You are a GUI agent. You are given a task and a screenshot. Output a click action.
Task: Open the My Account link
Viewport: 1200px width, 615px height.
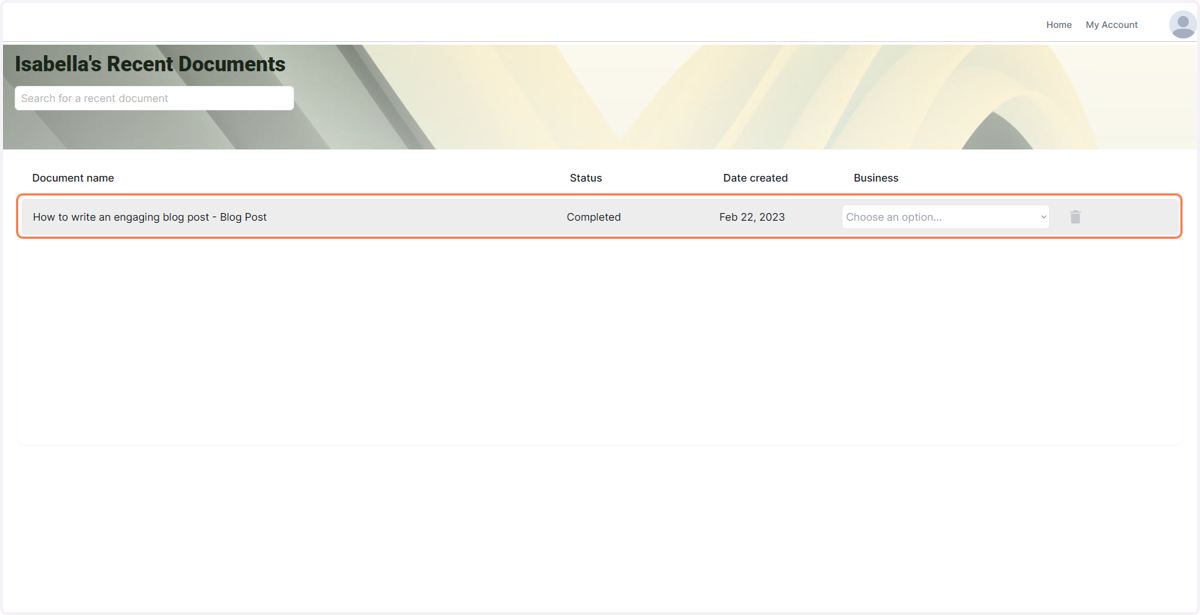[x=1112, y=25]
